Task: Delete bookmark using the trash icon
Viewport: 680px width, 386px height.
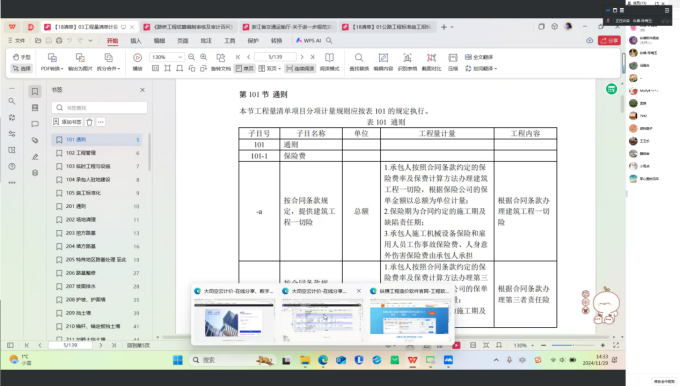Action: (89, 122)
